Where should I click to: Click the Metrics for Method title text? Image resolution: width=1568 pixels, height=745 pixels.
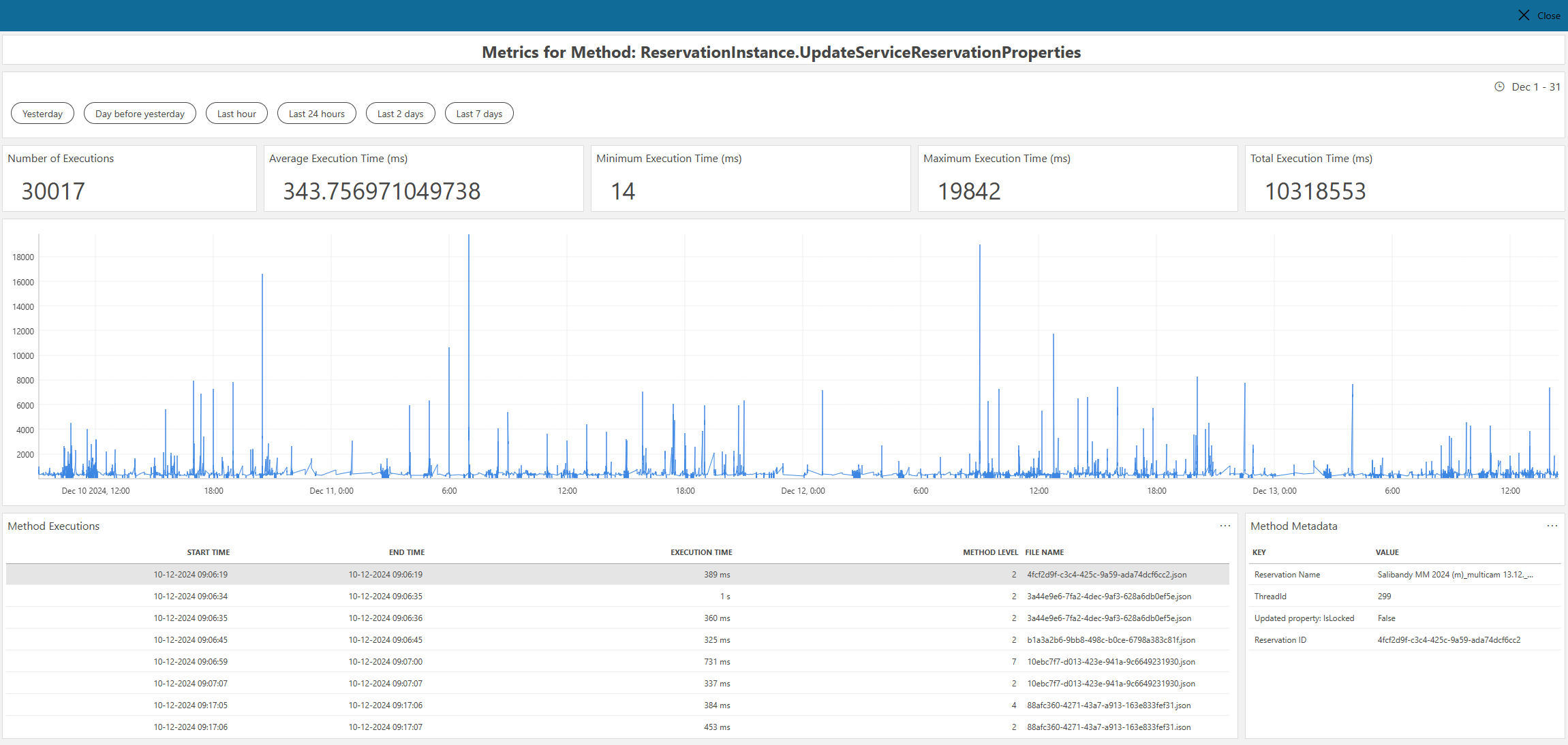coord(781,52)
